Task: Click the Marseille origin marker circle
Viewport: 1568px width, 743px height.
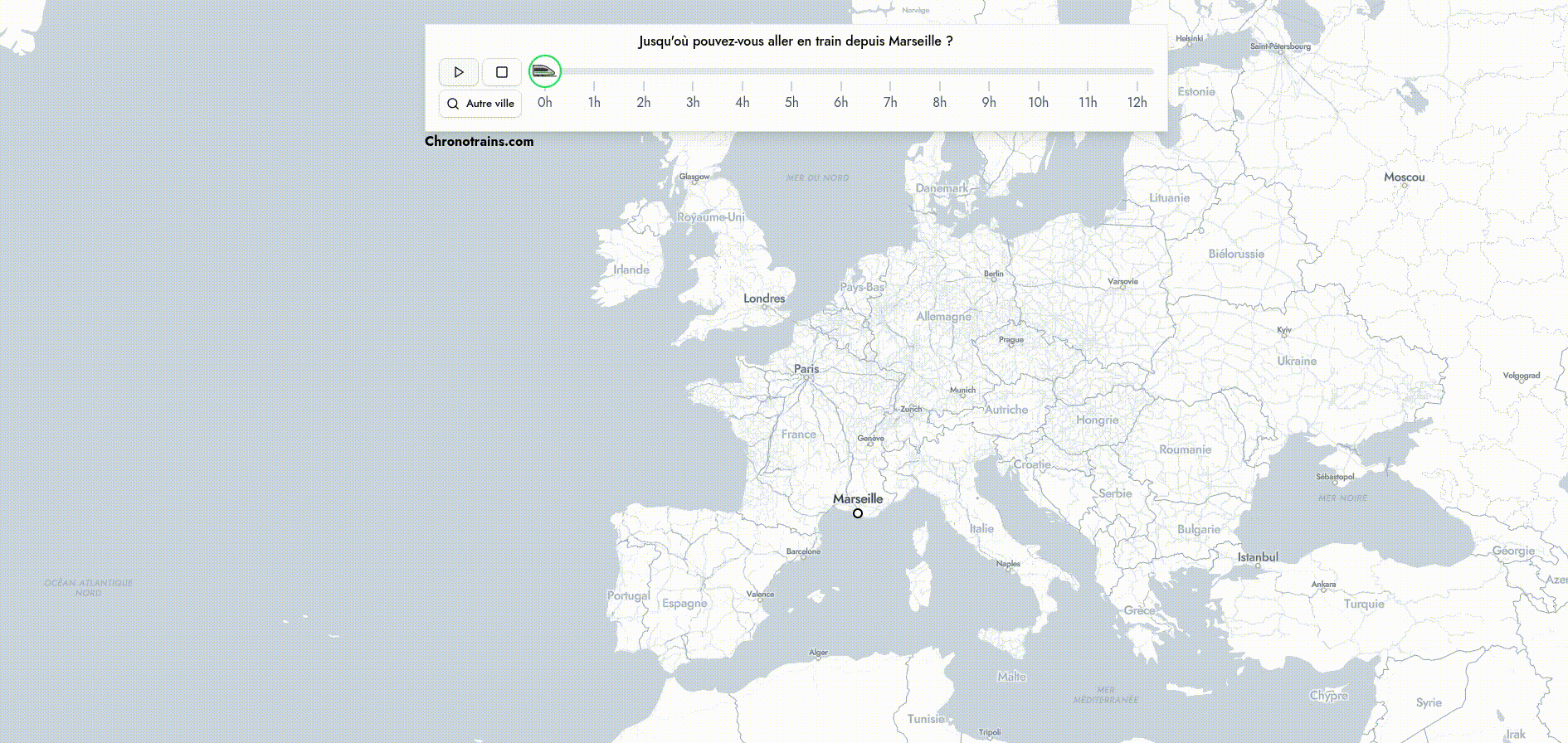Action: tap(858, 513)
